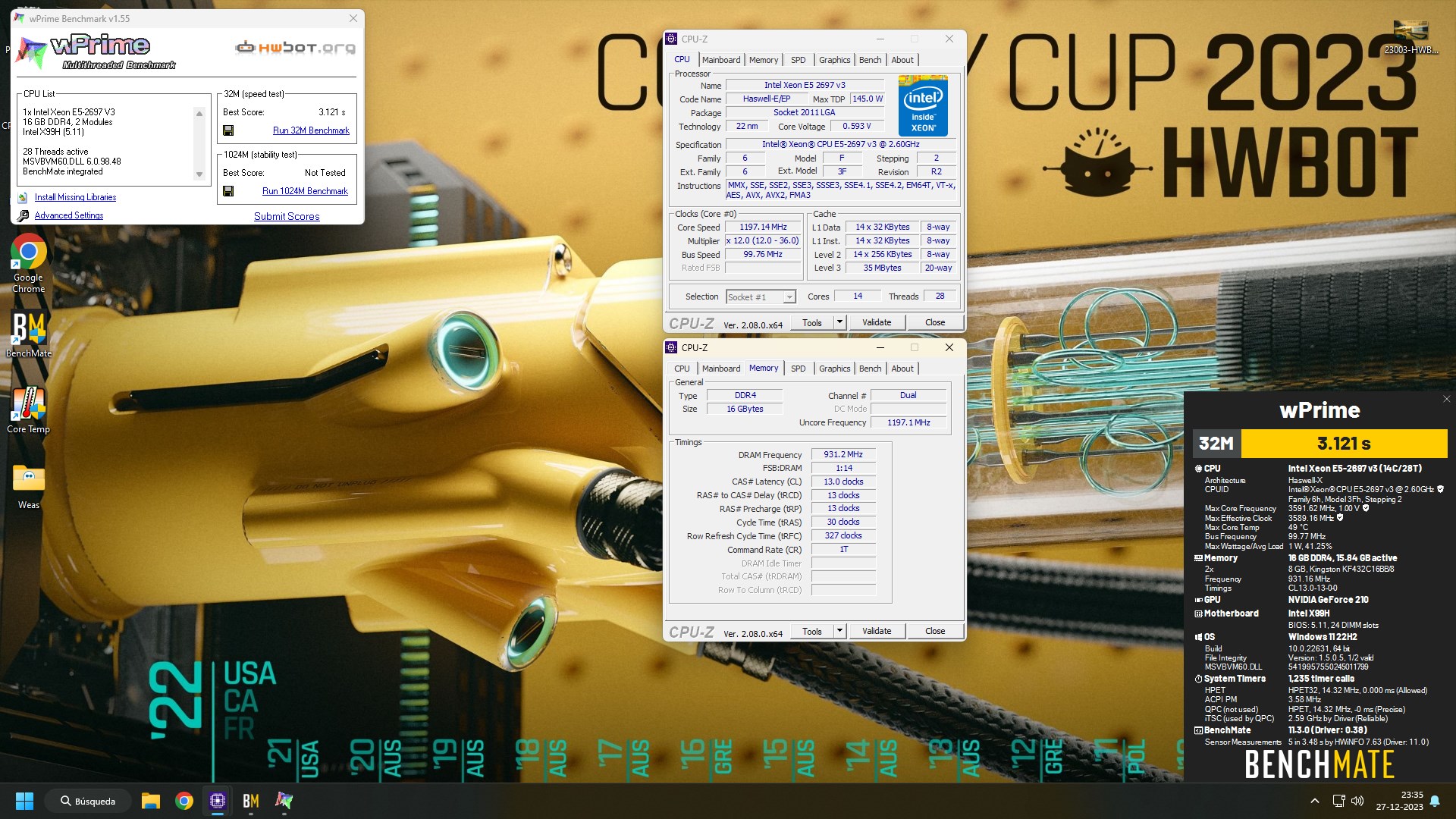1456x819 pixels.
Task: Click the HWBOT.org logo in wPrime
Action: tap(296, 48)
